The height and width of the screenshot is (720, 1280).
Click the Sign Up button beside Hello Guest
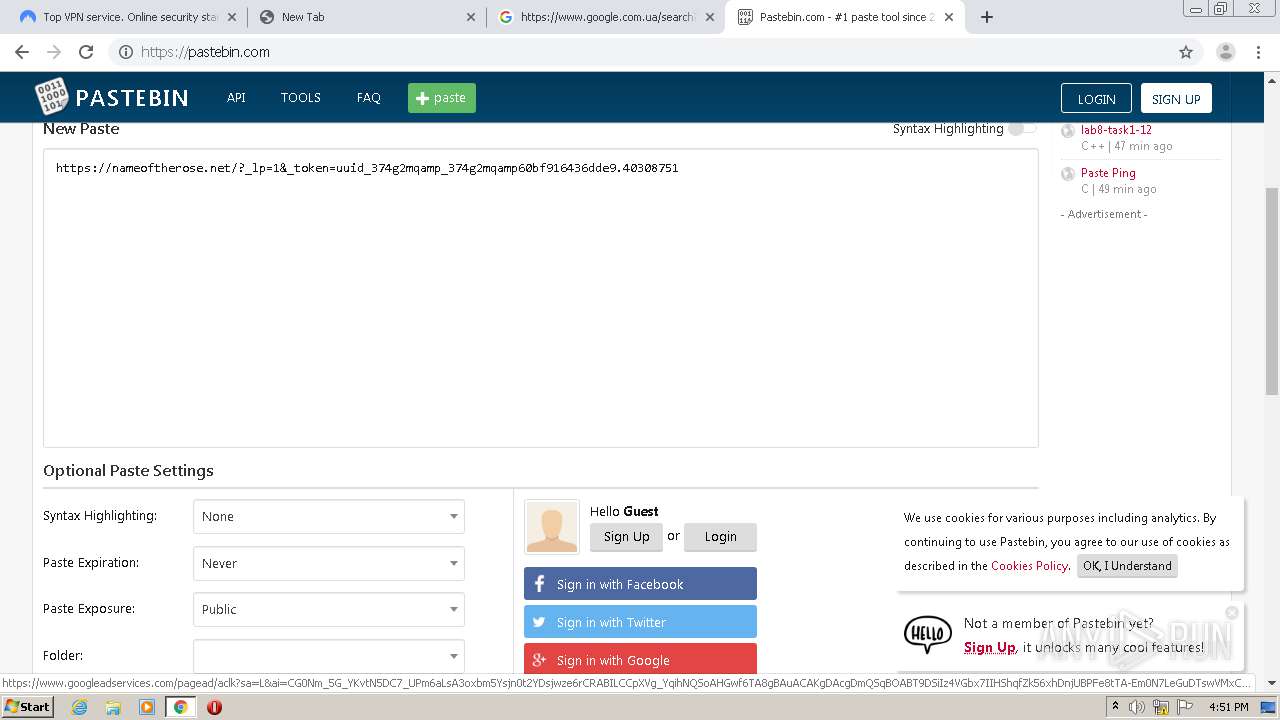point(626,537)
